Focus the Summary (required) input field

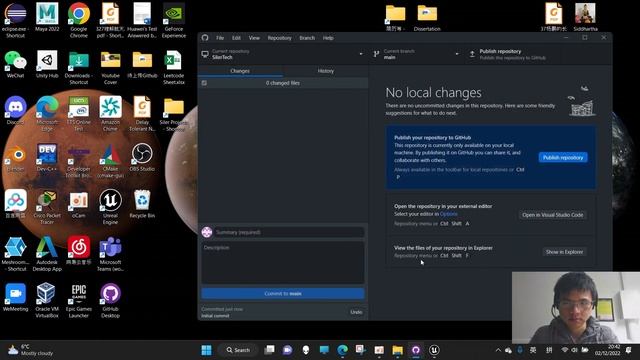(289, 232)
